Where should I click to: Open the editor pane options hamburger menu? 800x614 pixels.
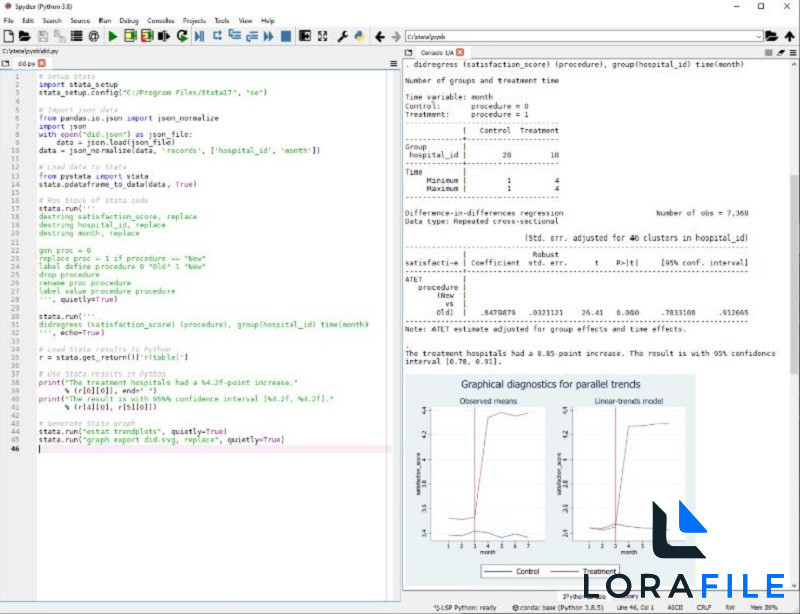coord(393,64)
